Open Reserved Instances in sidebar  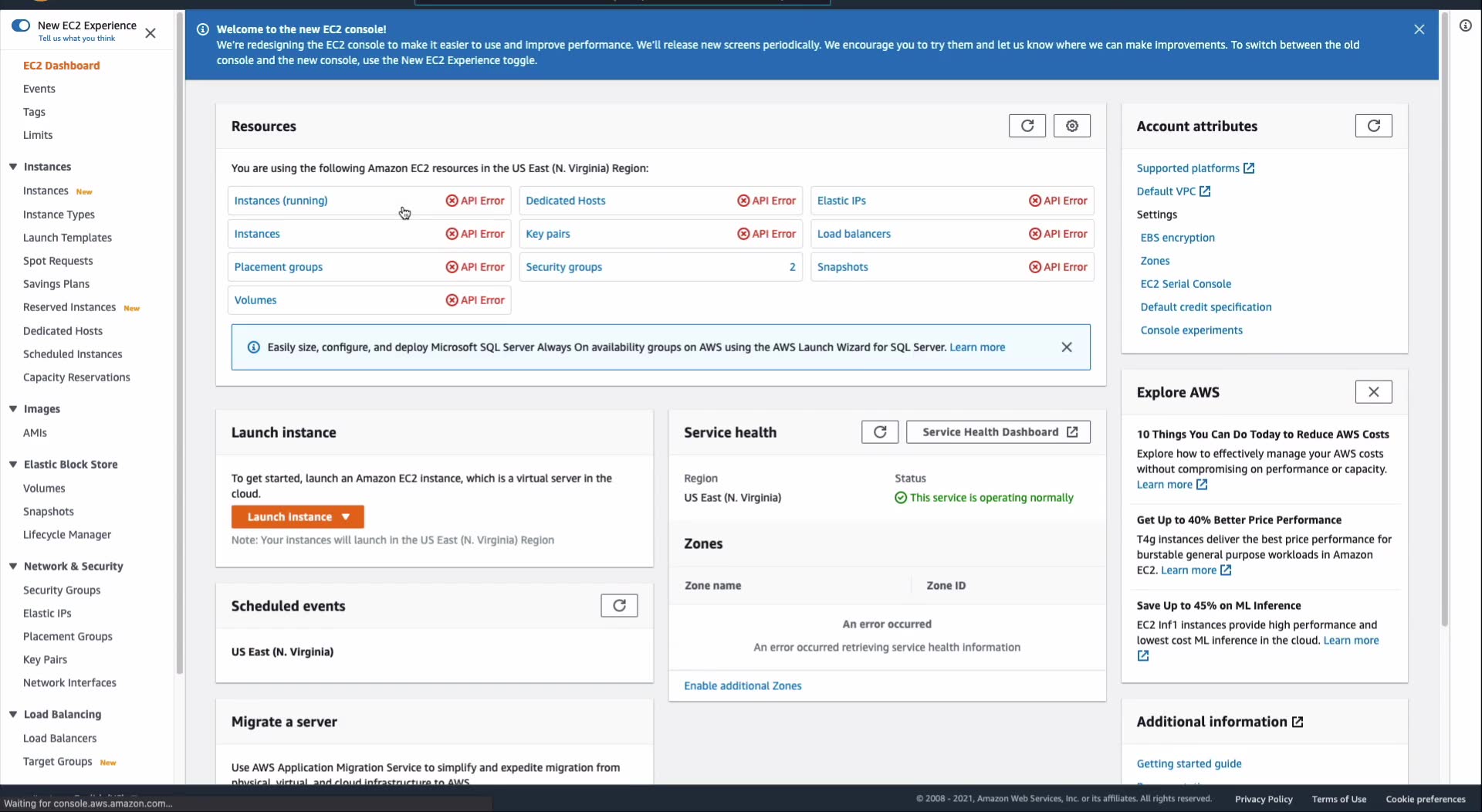click(x=69, y=307)
